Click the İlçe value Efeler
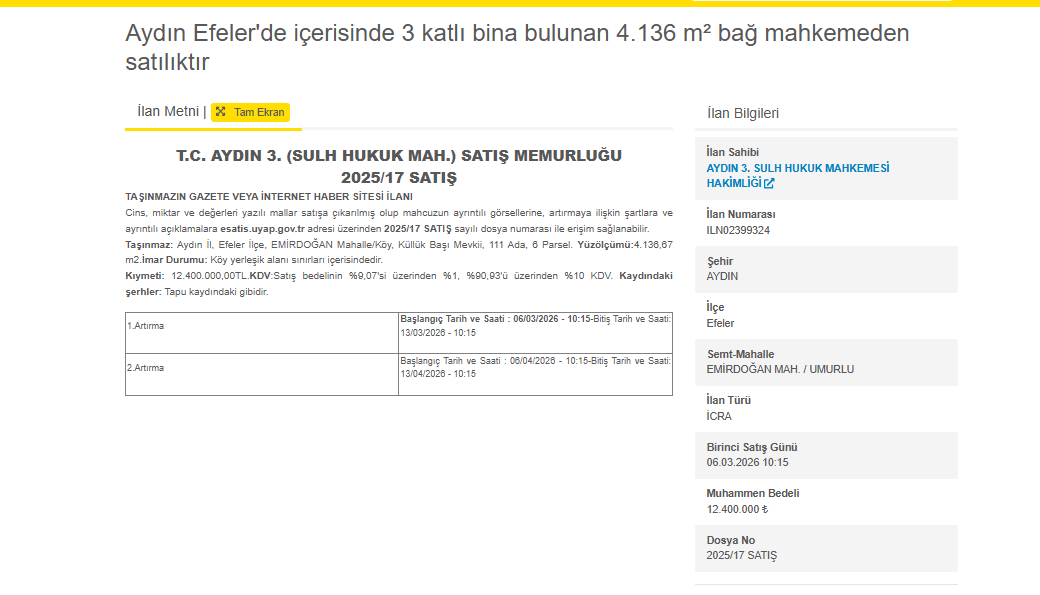 [720, 323]
